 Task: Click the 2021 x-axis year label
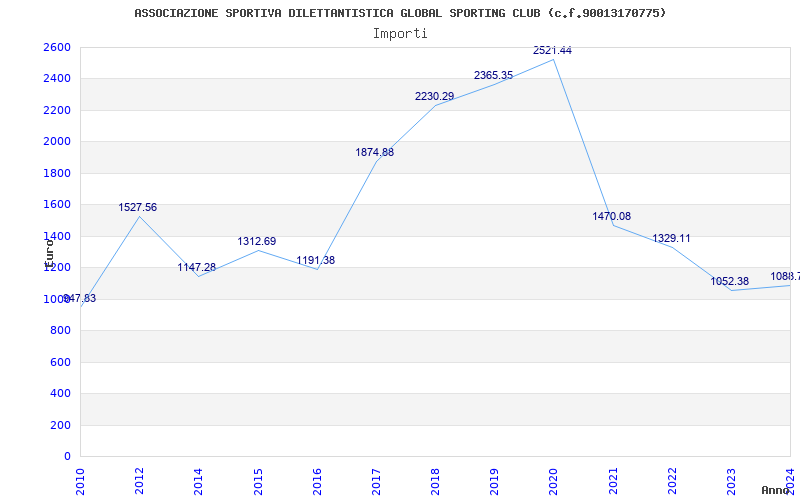click(x=613, y=481)
